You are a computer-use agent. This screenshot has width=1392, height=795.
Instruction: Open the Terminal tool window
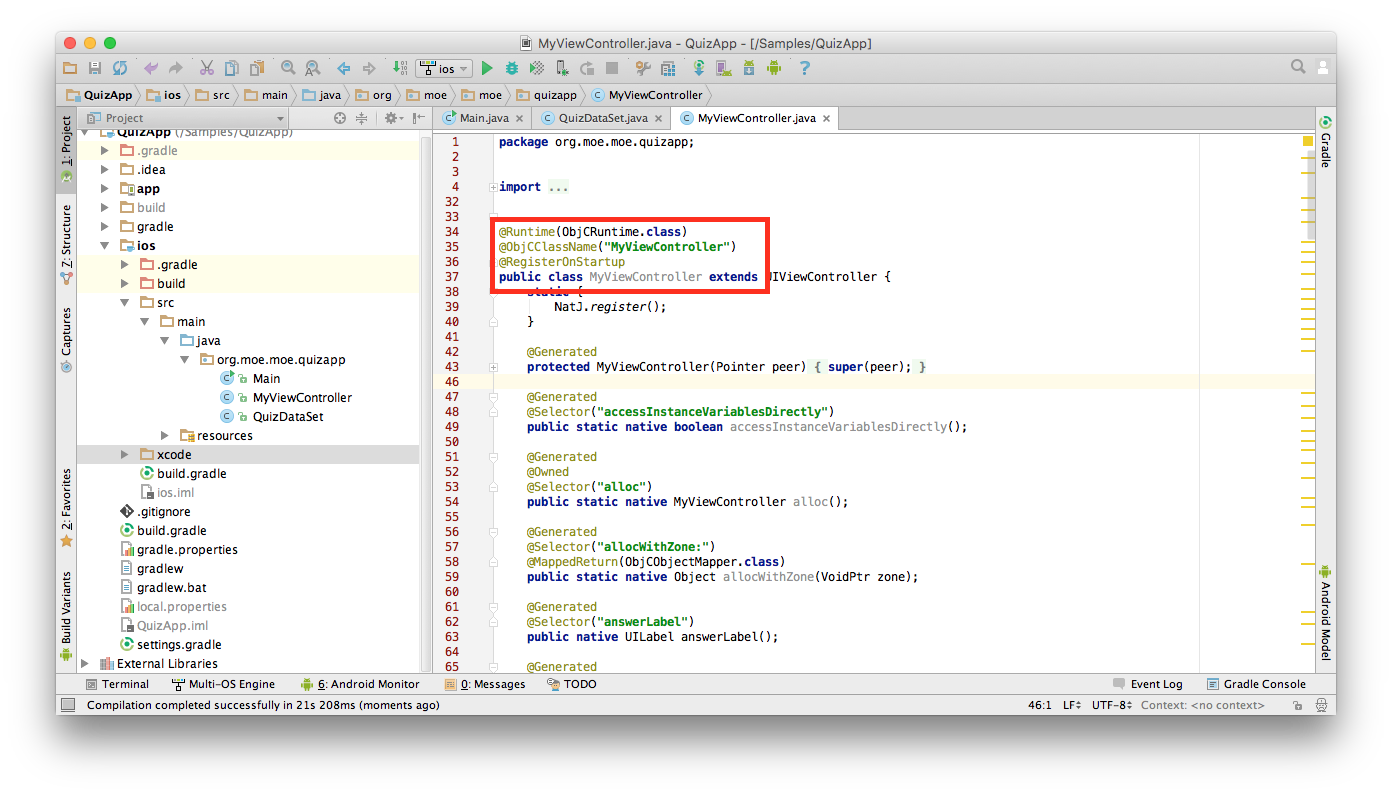tap(117, 684)
